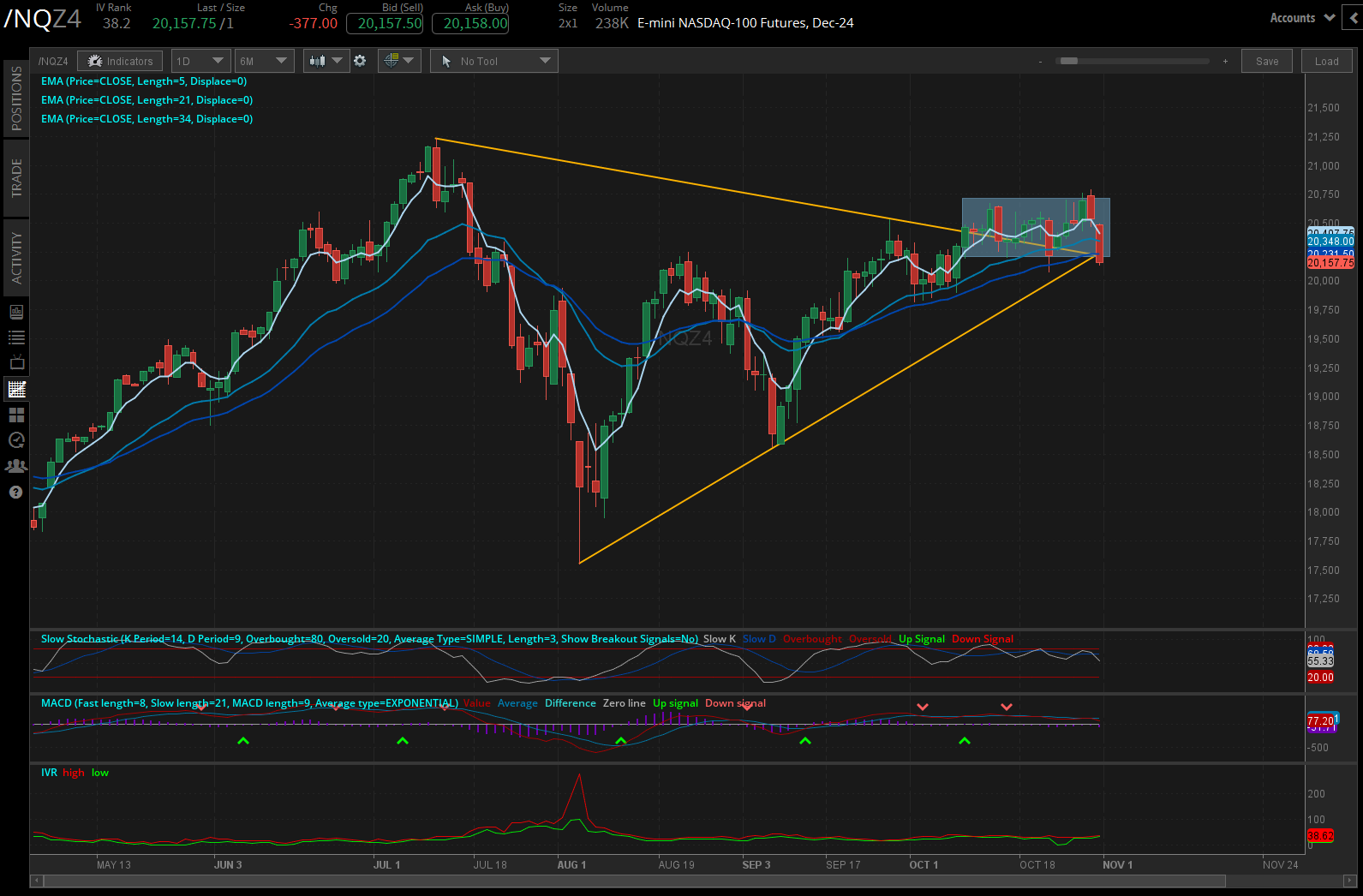The height and width of the screenshot is (896, 1363).
Task: Click the AUG 1 date axis label
Action: click(x=571, y=865)
